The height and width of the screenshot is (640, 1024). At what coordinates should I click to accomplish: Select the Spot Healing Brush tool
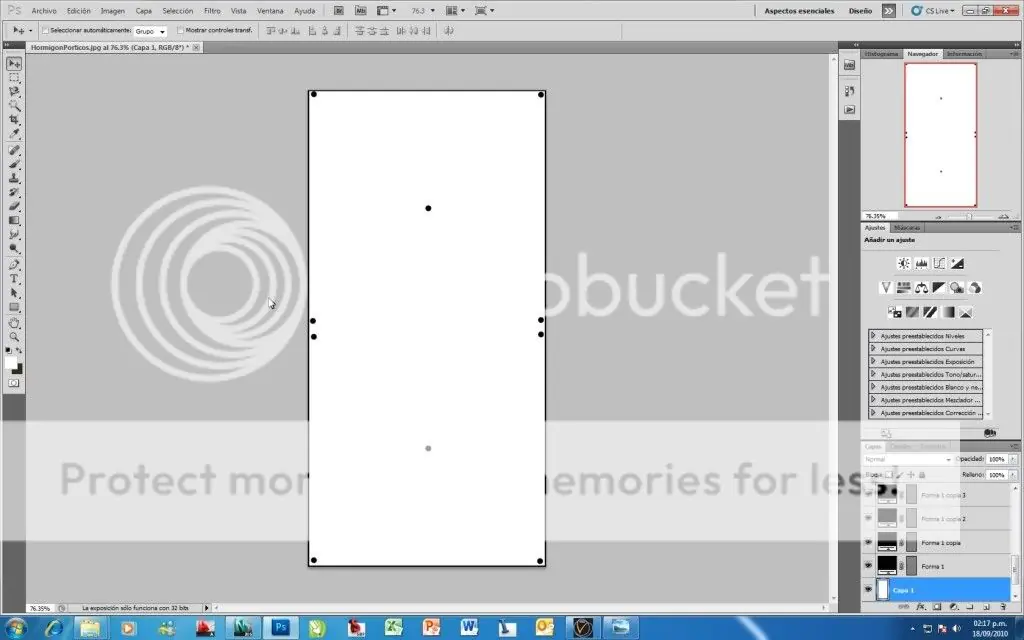pos(14,150)
